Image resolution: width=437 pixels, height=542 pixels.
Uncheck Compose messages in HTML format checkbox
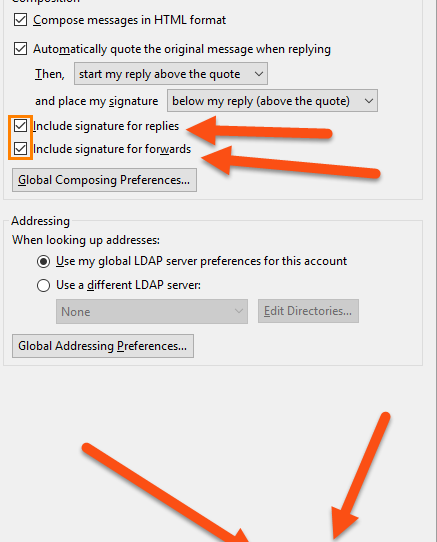click(20, 20)
